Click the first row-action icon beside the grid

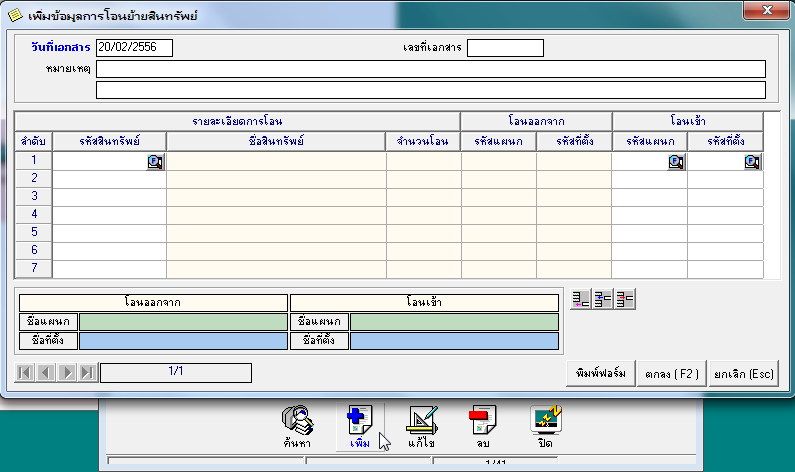[x=581, y=299]
